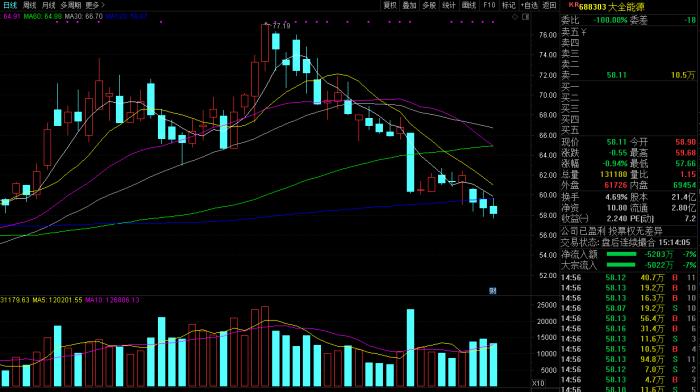
Task: Click the 叠加 overlay button
Action: (409, 5)
